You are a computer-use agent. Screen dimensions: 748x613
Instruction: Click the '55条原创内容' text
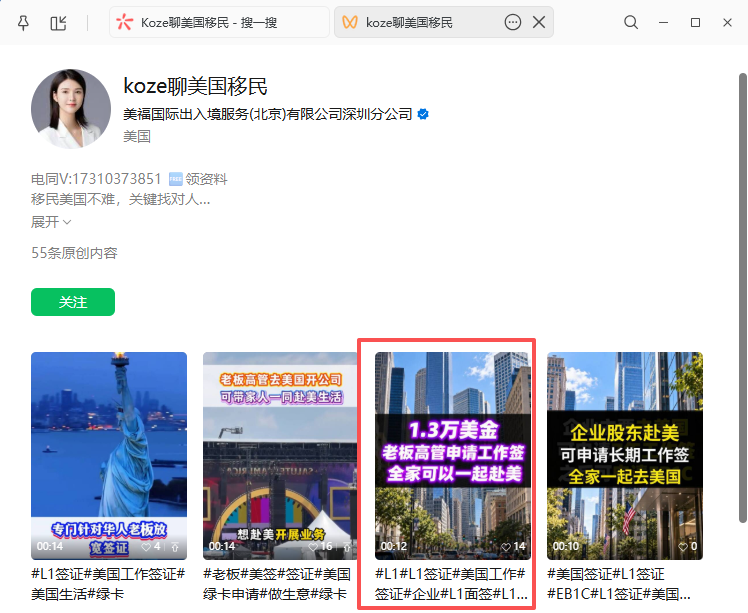pos(74,253)
